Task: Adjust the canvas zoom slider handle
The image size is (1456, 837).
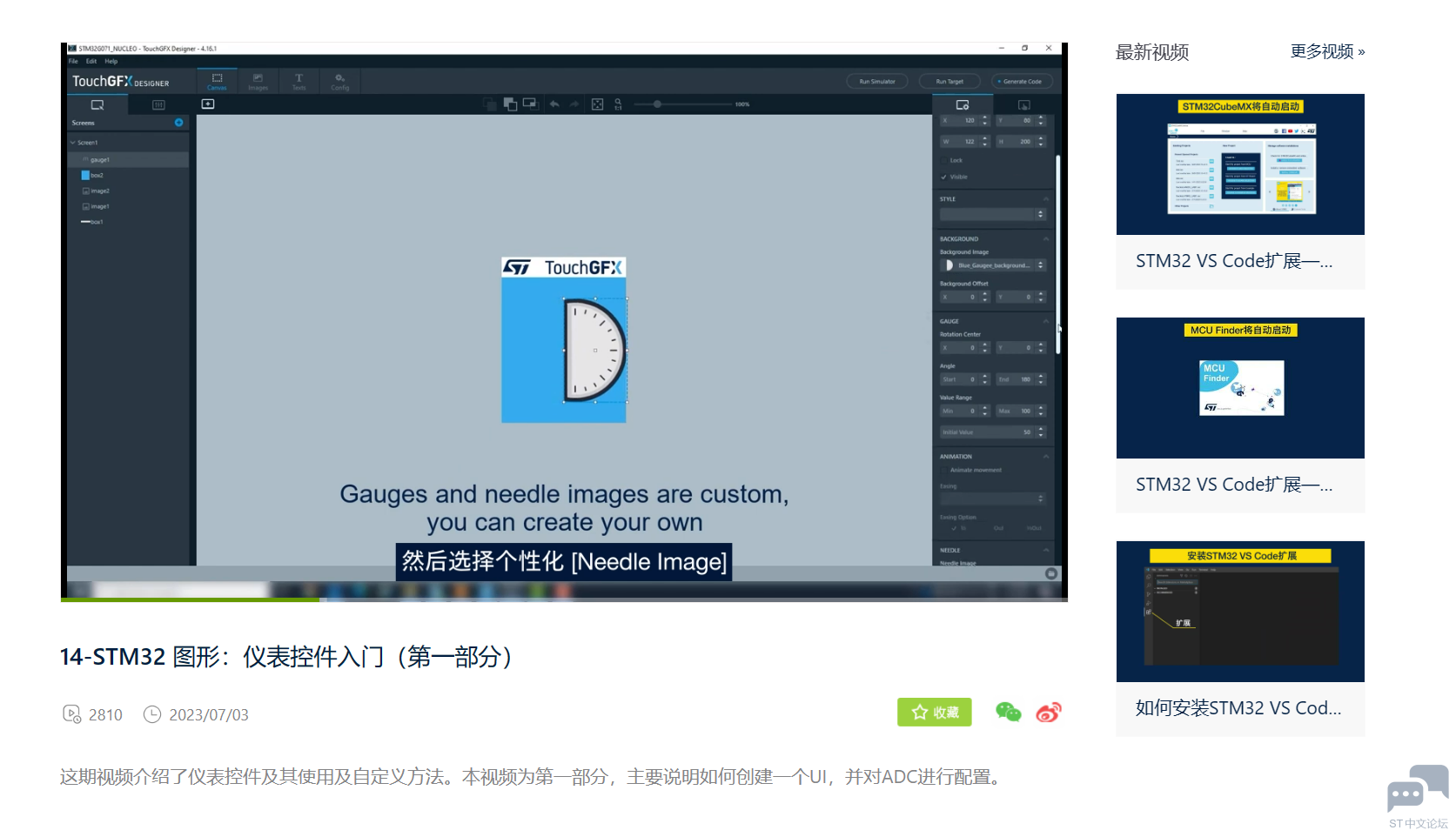Action: point(657,104)
